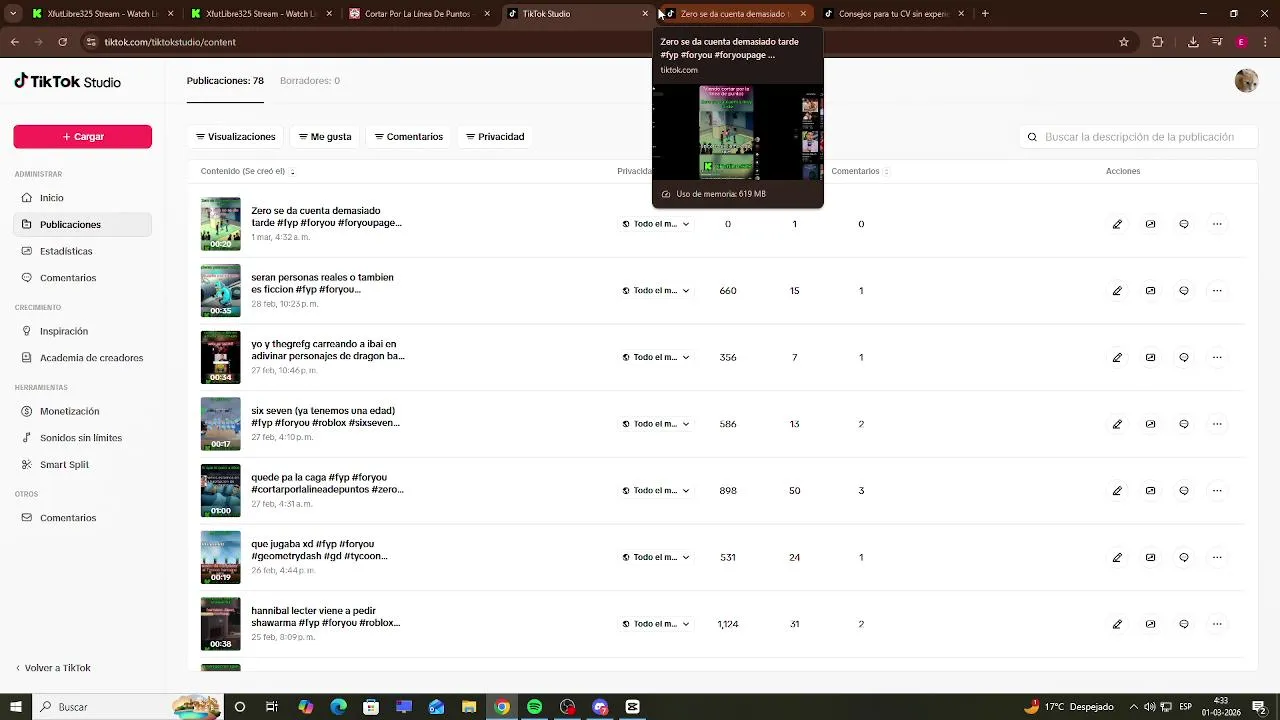The image size is (1280, 720).
Task: Open 'hannibal lecter viene a pedir' post title
Action: point(326,617)
